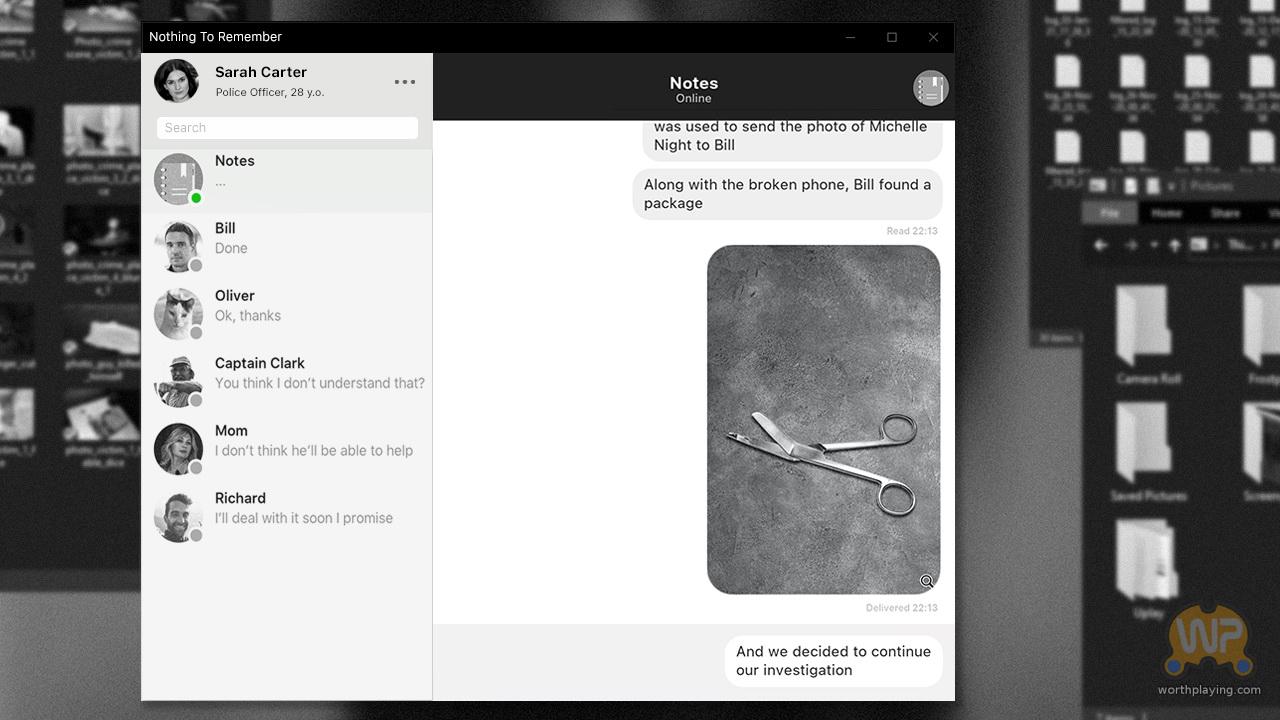
Task: Click the Notes notebook icon in chat header
Action: 930,88
